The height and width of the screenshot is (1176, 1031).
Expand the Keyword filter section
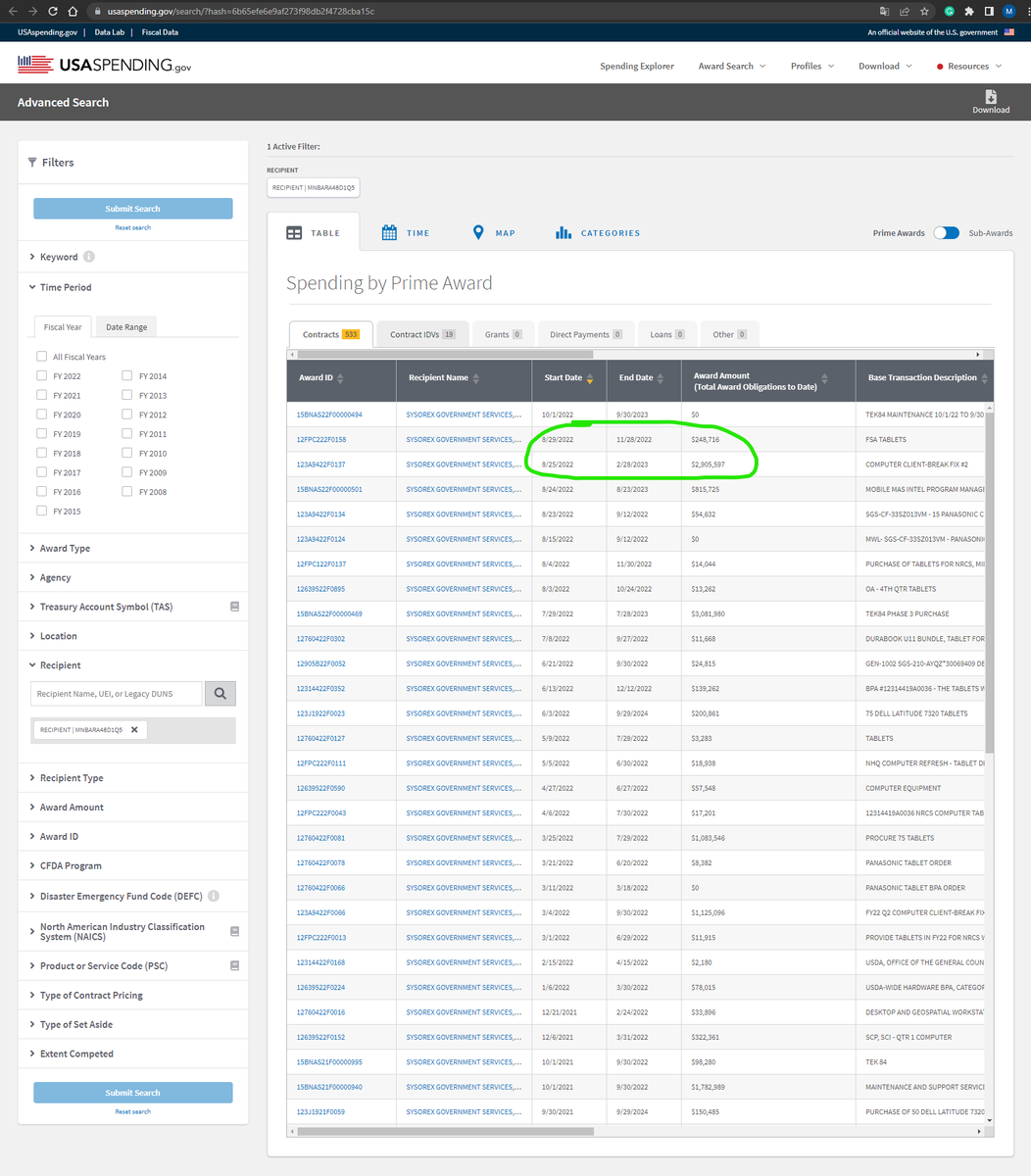coord(59,257)
